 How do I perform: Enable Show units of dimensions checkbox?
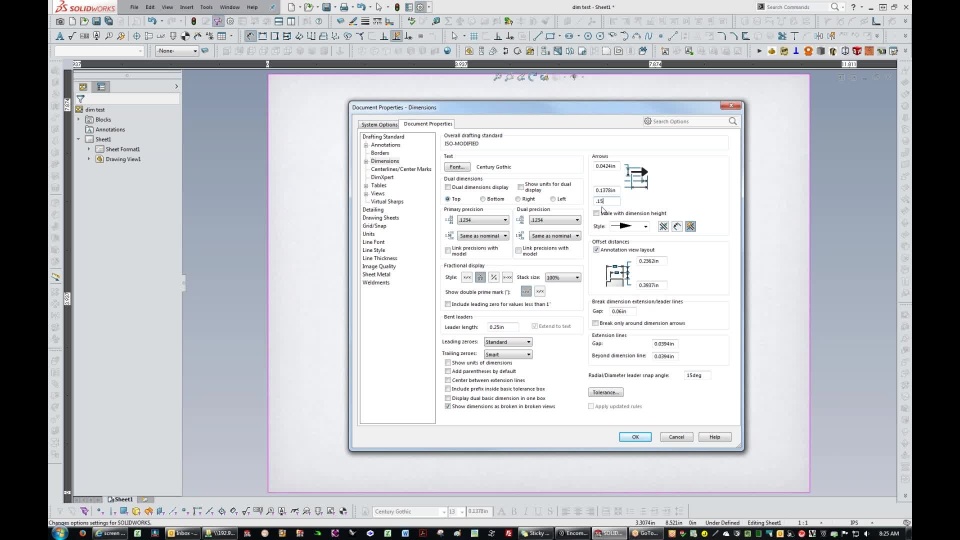[448, 363]
